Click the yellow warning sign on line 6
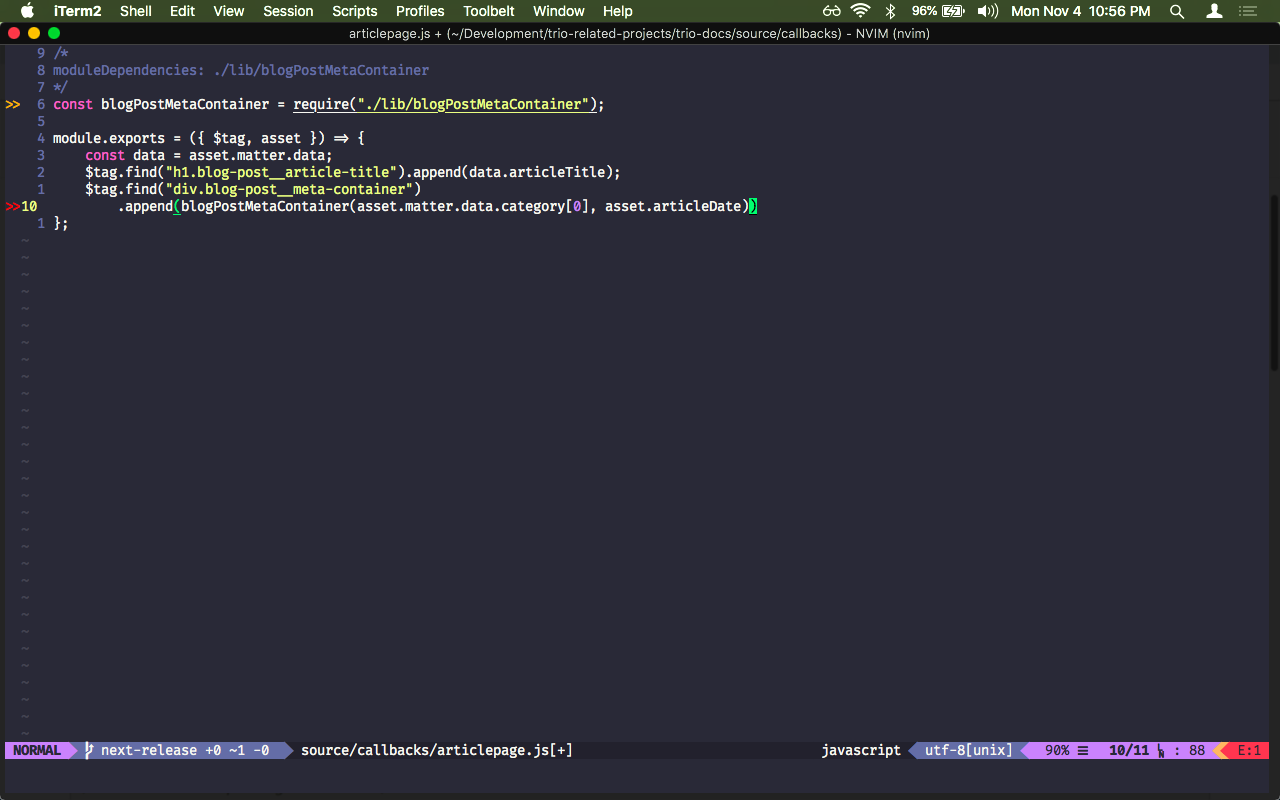This screenshot has width=1280, height=800. click(x=13, y=104)
